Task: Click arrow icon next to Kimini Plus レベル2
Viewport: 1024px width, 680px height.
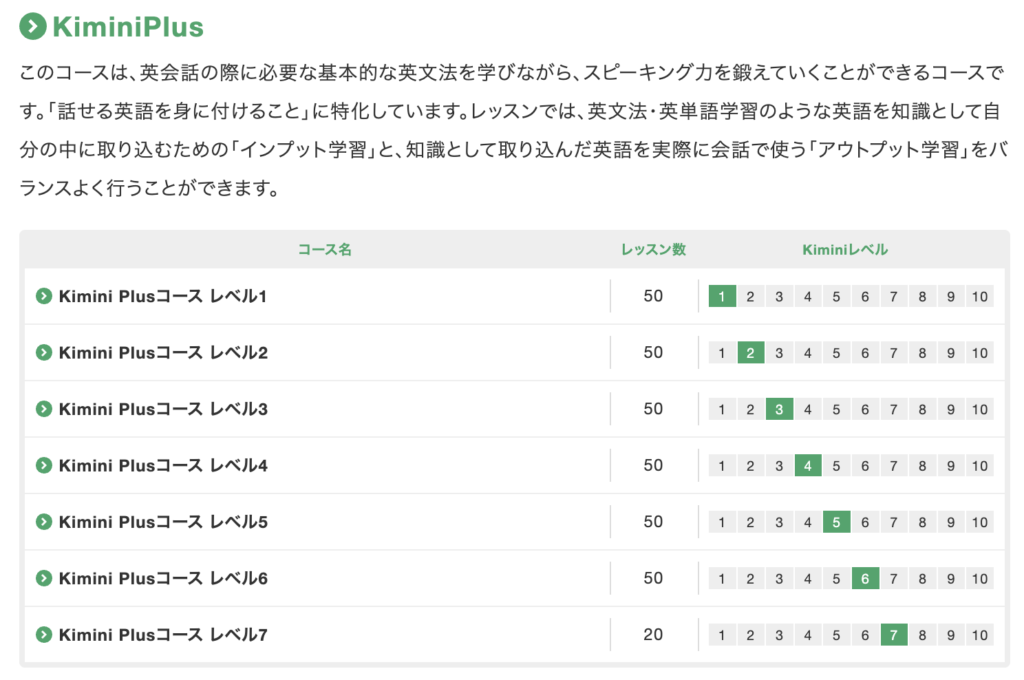Action: pyautogui.click(x=43, y=352)
